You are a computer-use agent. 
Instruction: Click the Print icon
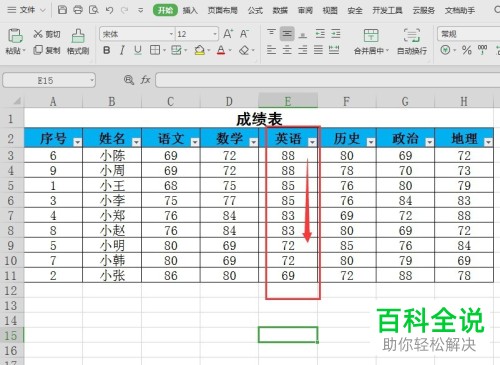click(78, 10)
